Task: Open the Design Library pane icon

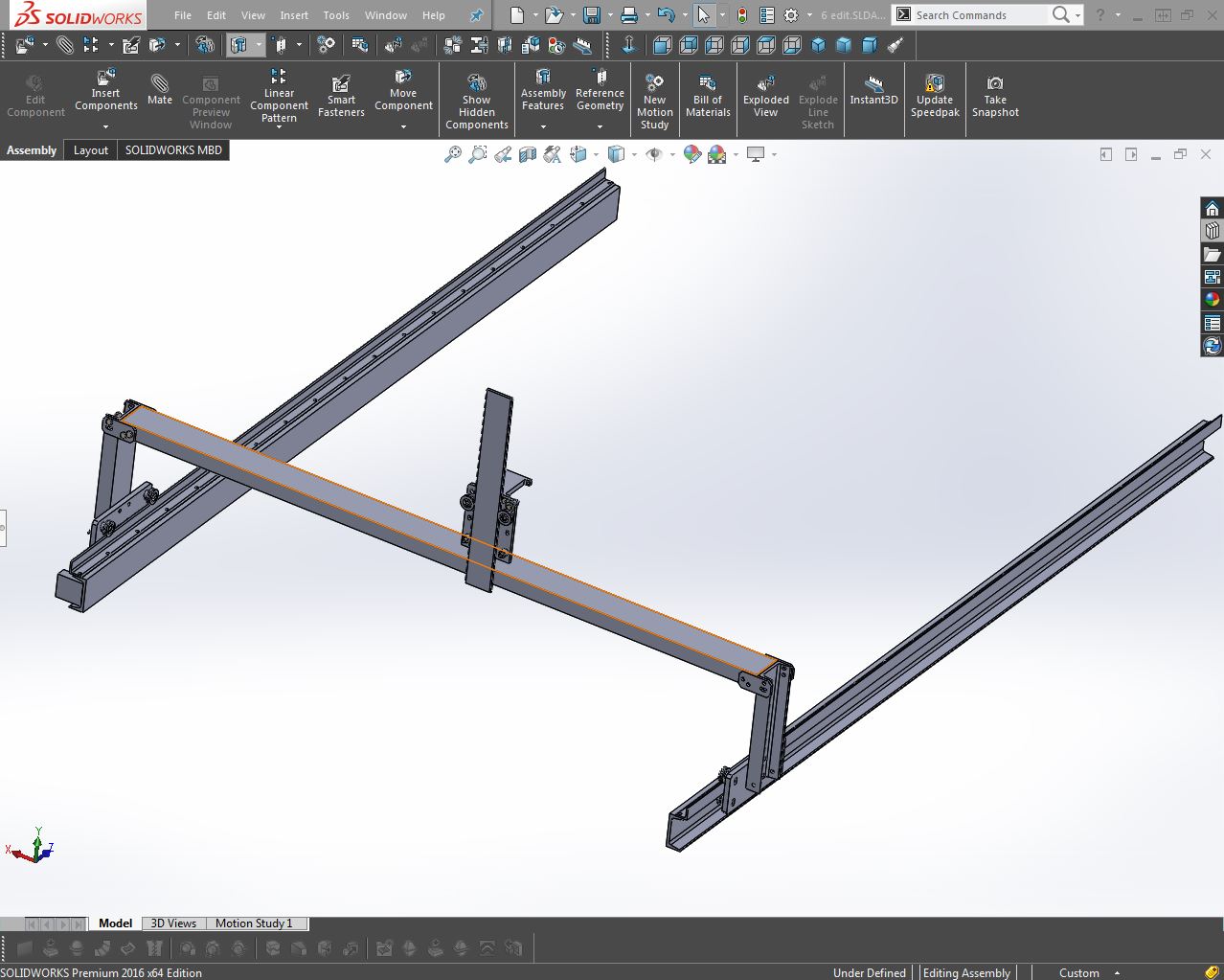Action: click(1212, 231)
